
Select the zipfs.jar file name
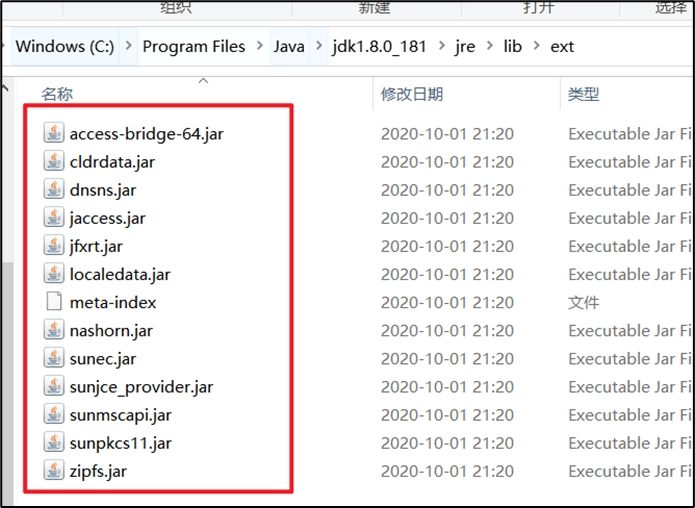click(x=98, y=471)
